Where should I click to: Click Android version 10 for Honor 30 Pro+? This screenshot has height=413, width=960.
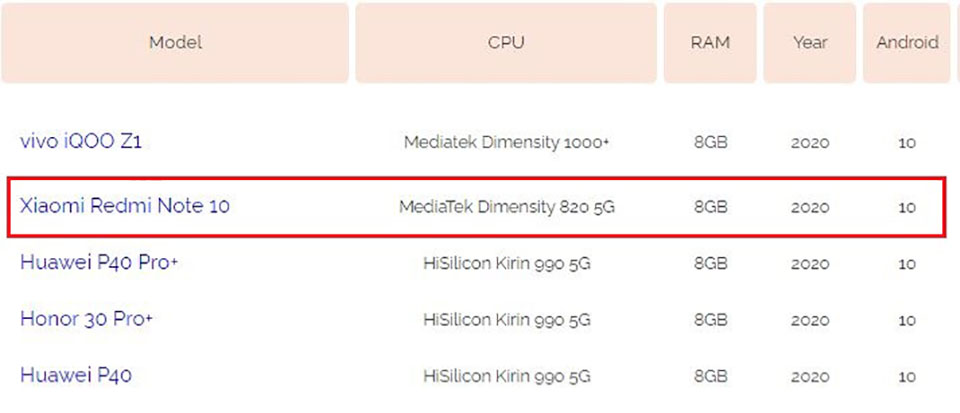pyautogui.click(x=907, y=321)
